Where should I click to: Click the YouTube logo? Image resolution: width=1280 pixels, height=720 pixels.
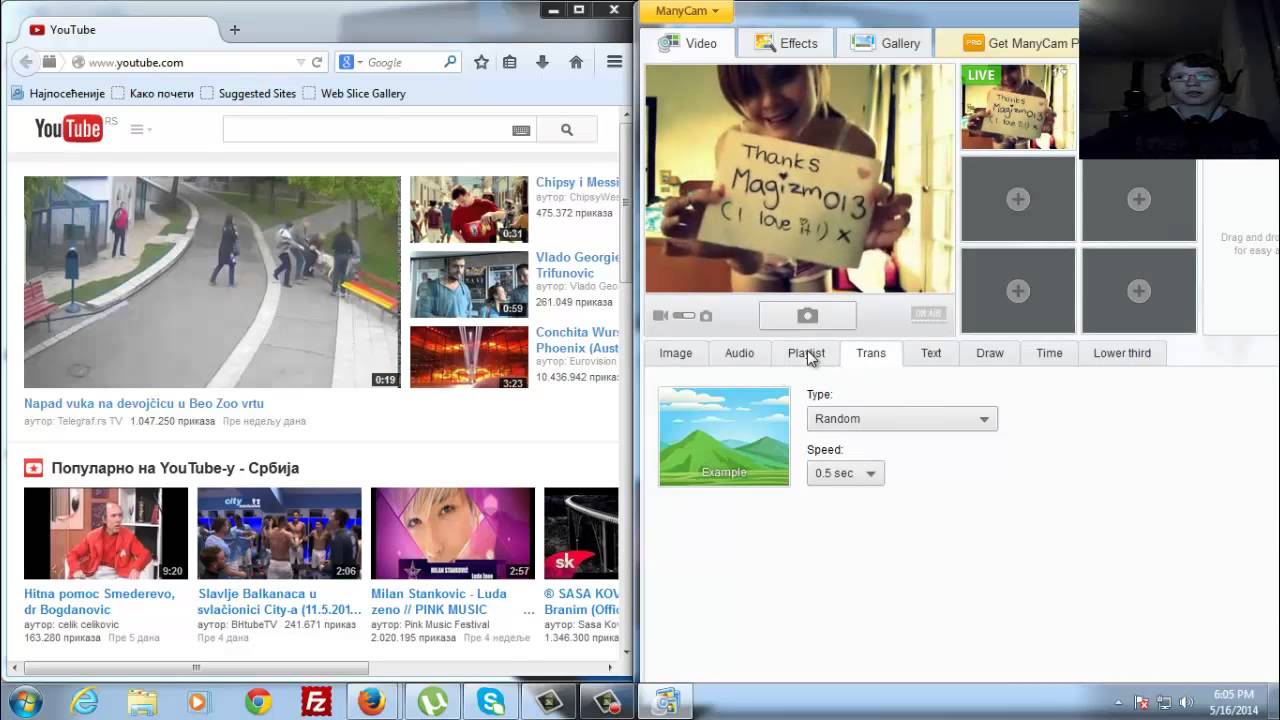pos(69,128)
